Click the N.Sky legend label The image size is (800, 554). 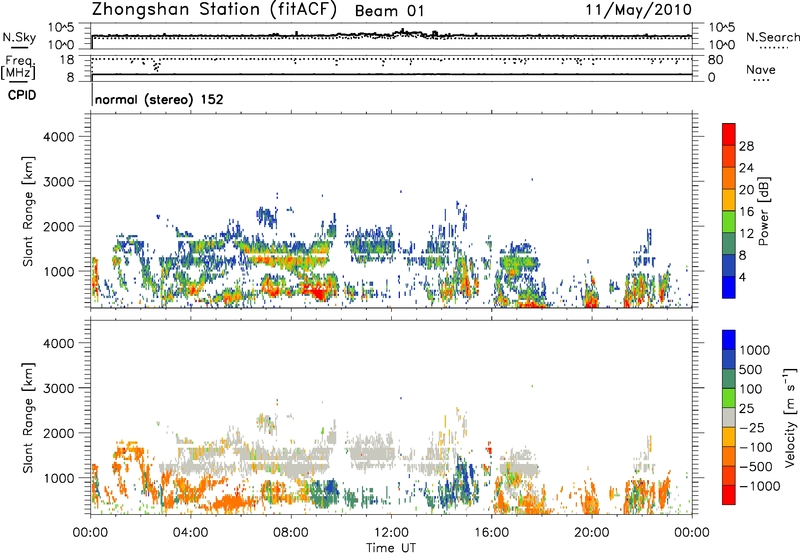tap(19, 37)
